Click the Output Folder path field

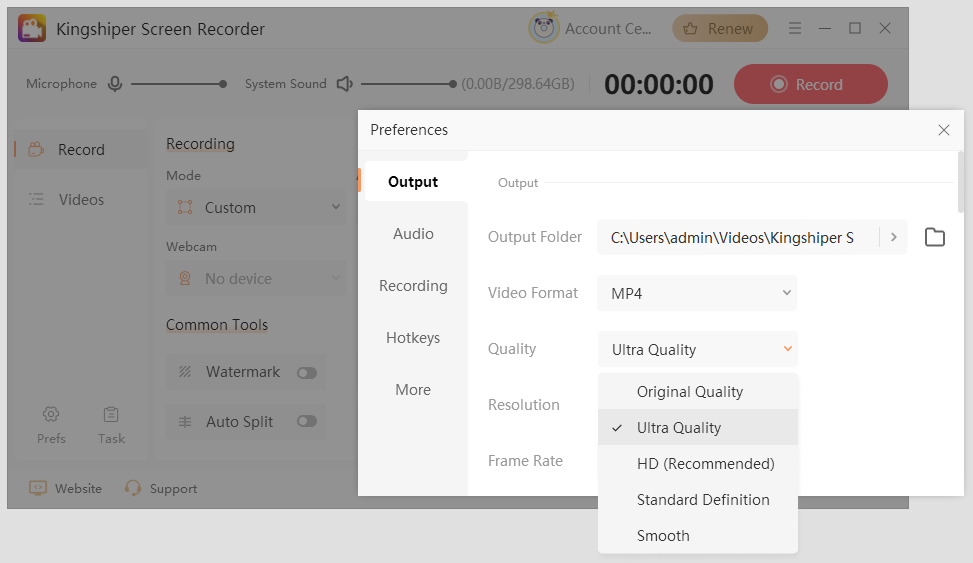pos(738,237)
